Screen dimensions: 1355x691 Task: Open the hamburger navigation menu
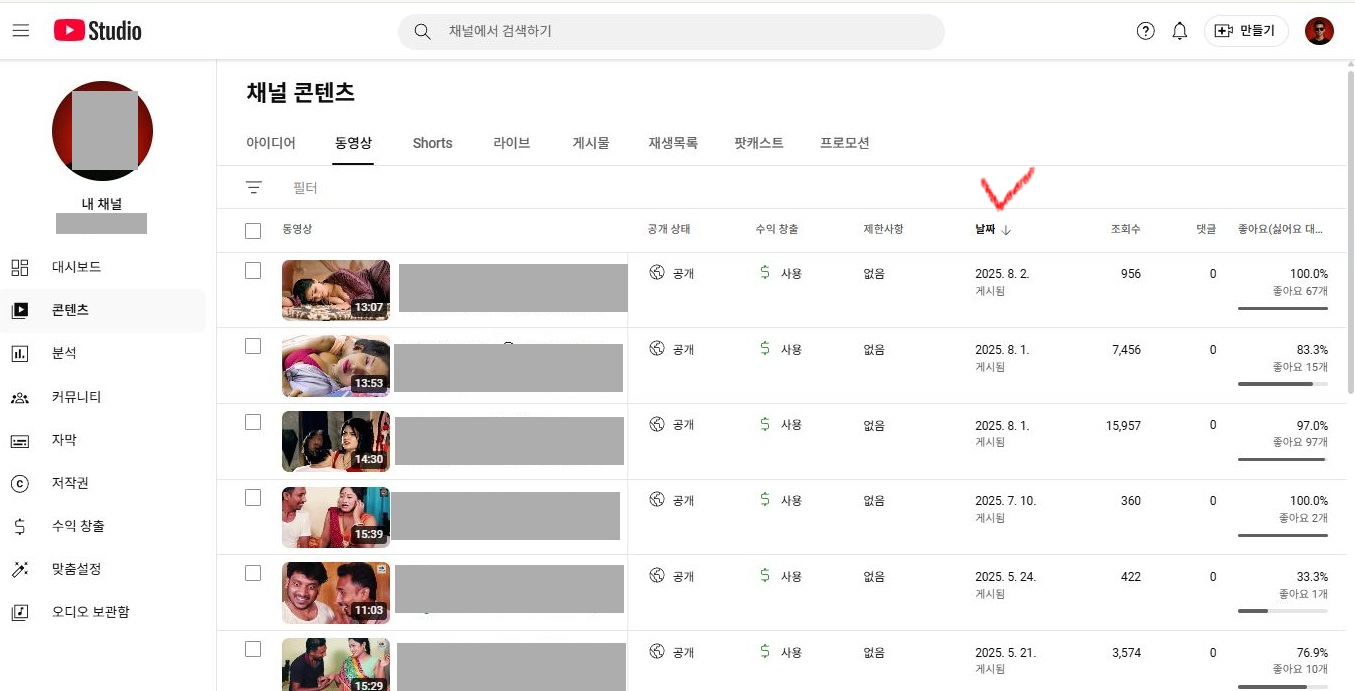[x=21, y=31]
